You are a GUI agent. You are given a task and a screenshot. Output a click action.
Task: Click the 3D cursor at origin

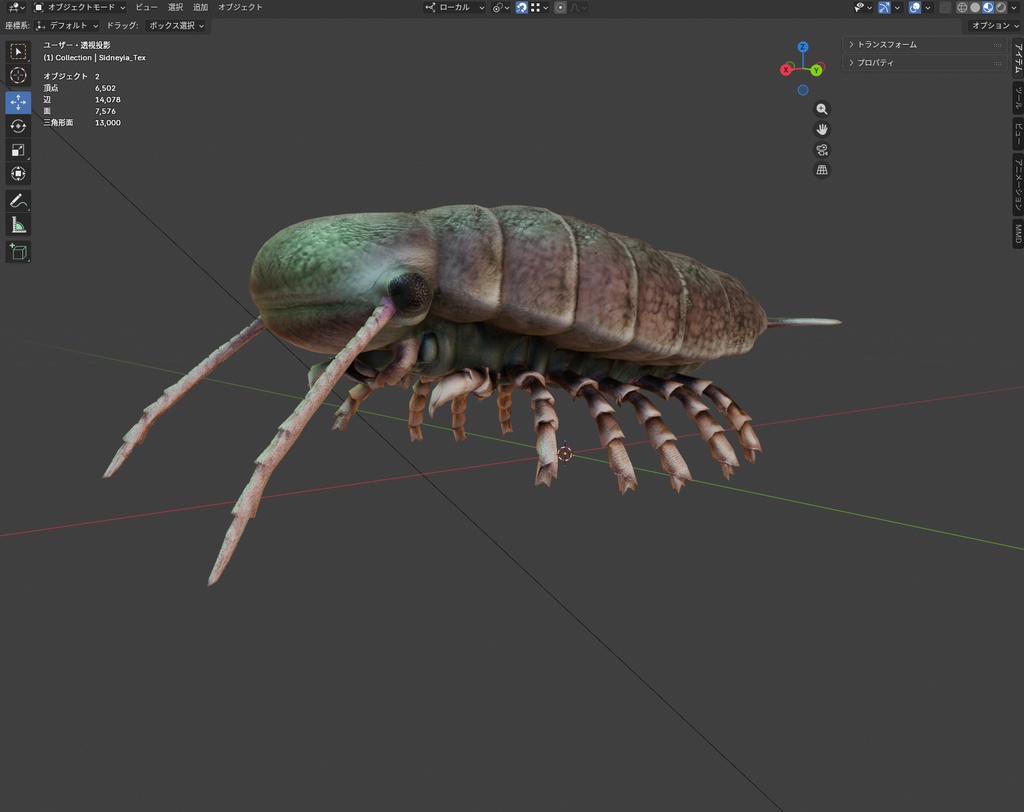pyautogui.click(x=565, y=453)
